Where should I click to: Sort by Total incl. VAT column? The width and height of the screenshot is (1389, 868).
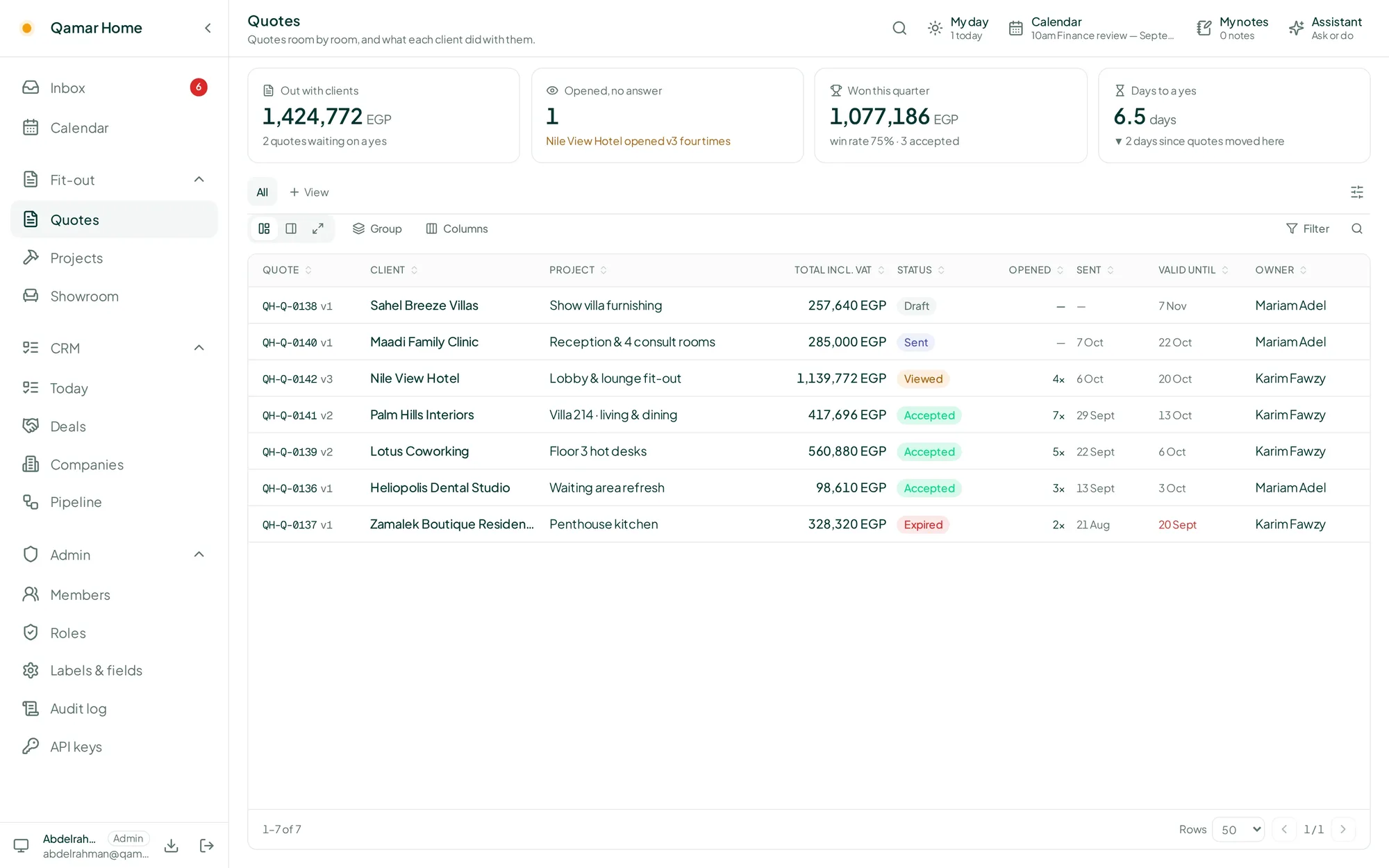coord(839,270)
